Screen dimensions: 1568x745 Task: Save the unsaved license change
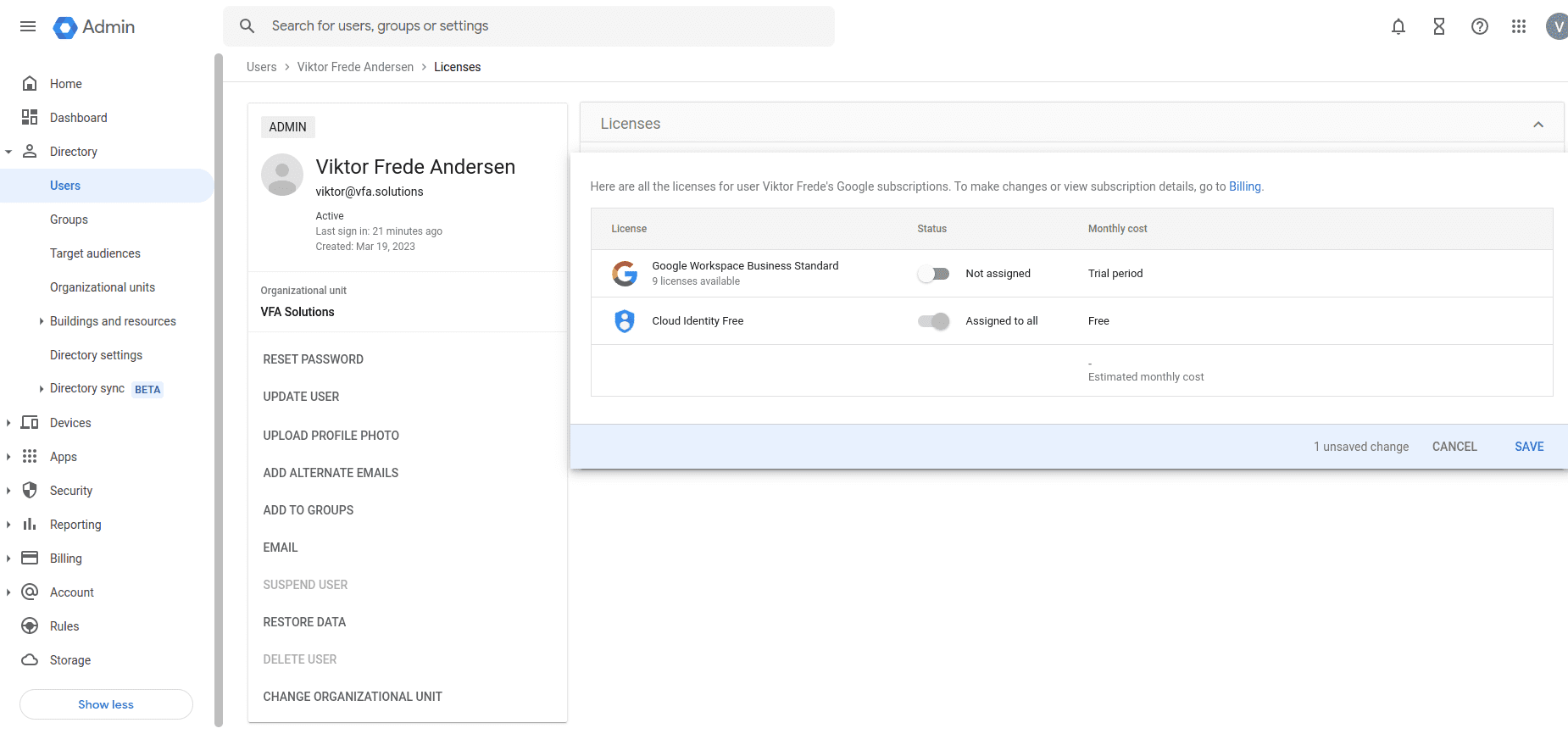[1528, 447]
